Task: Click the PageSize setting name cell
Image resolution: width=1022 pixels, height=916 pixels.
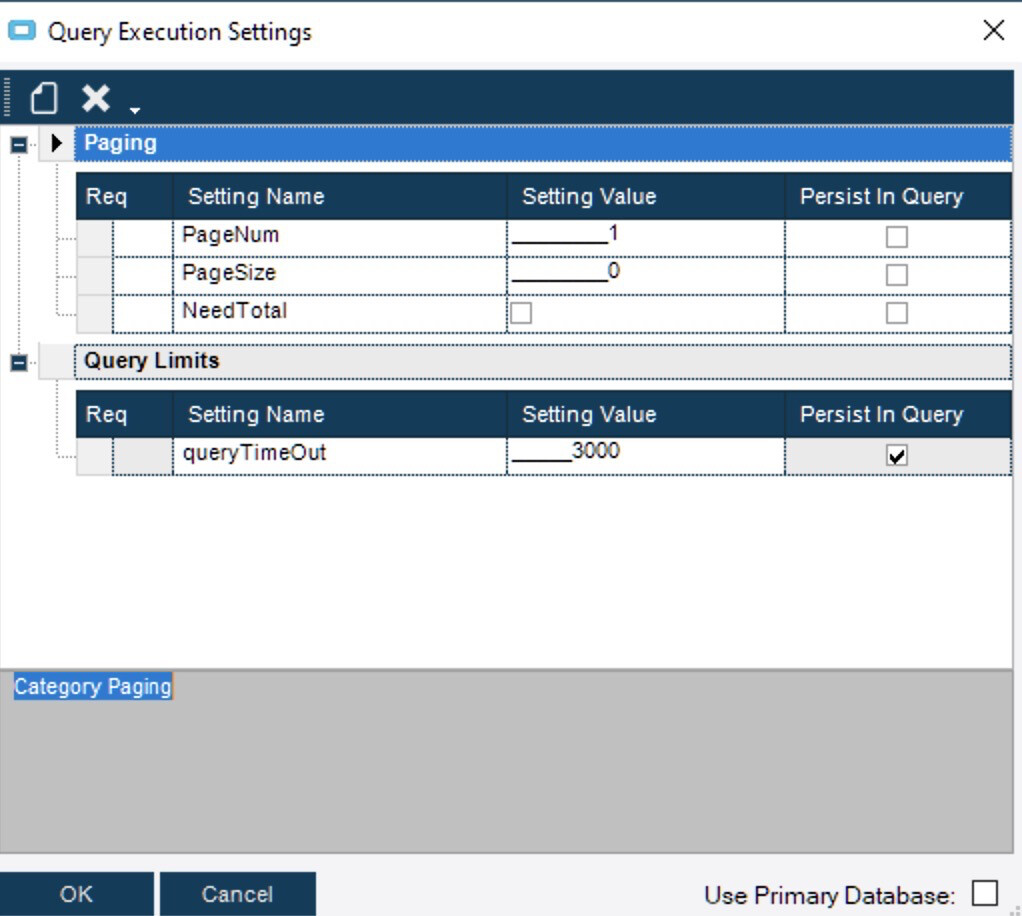Action: (340, 275)
